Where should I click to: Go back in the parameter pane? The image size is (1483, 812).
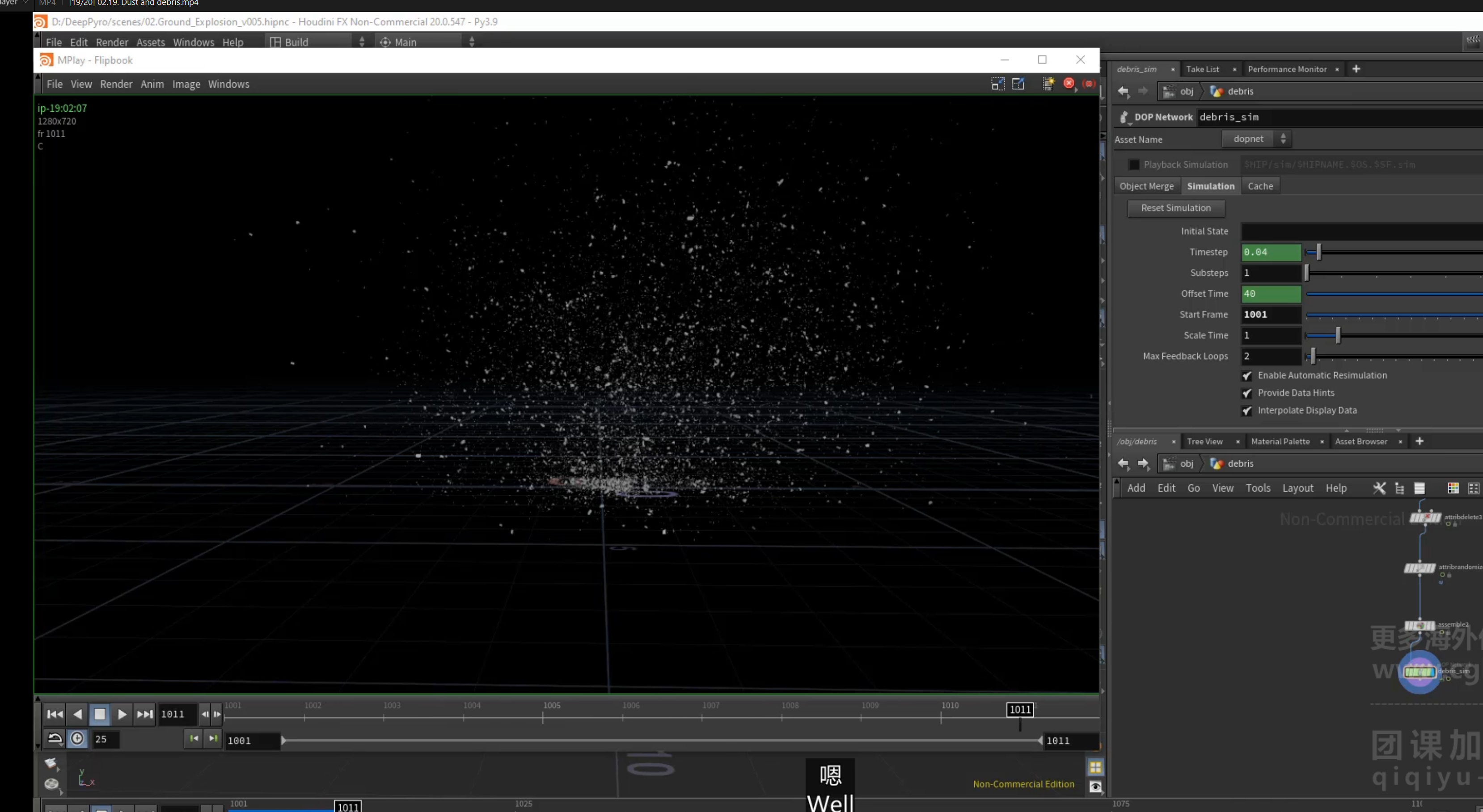[x=1123, y=91]
